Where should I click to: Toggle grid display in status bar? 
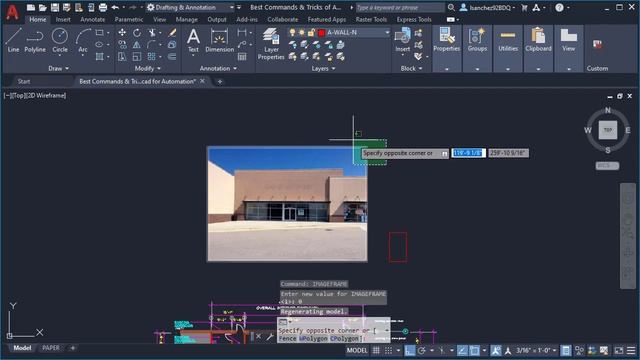[x=376, y=350]
